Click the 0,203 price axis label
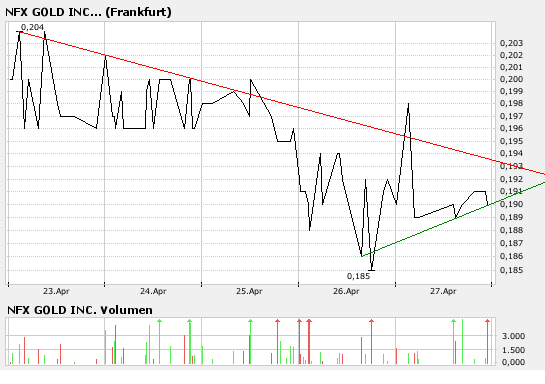 tap(511, 43)
